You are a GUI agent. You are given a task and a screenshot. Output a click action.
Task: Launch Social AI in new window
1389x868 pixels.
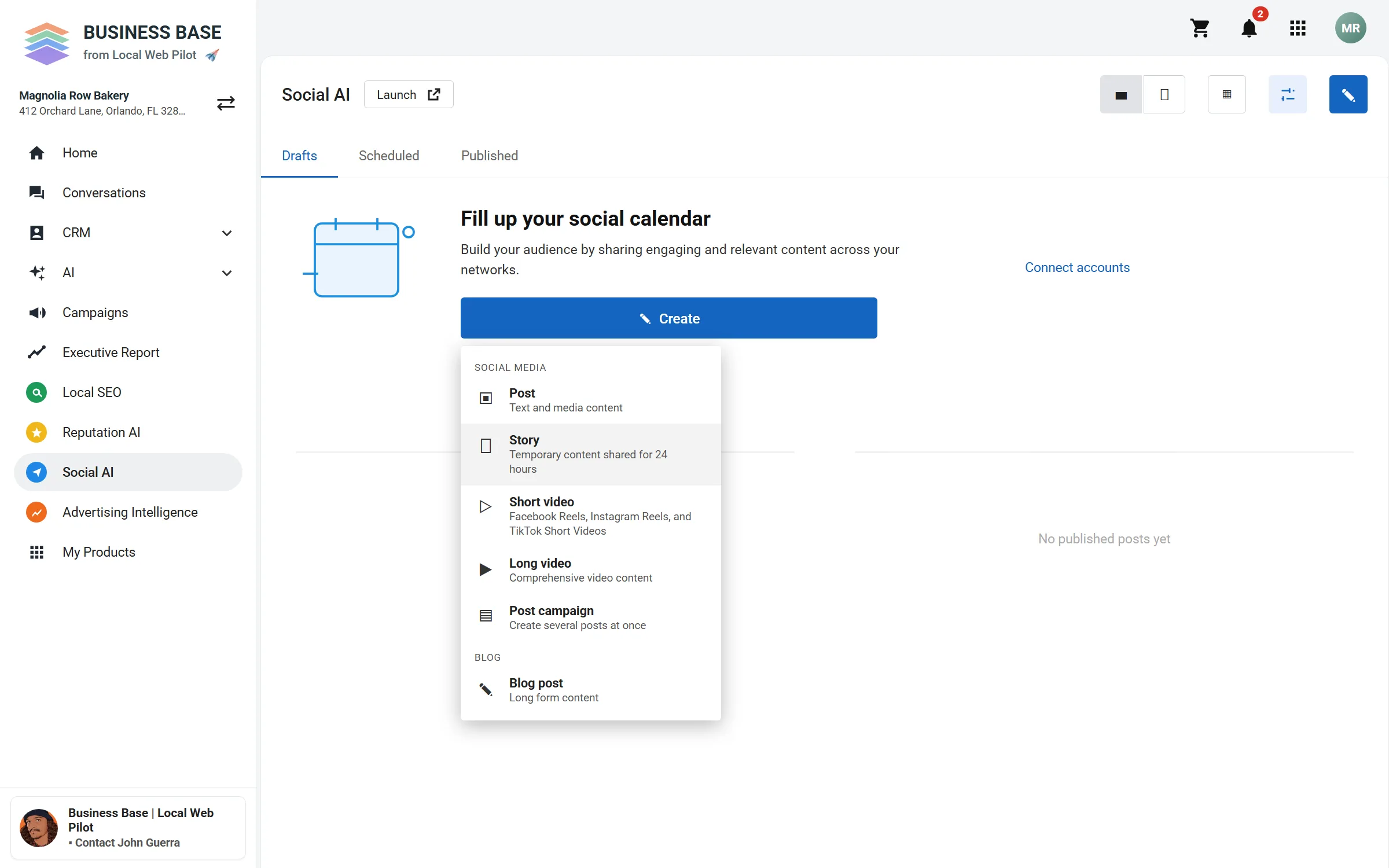tap(408, 94)
